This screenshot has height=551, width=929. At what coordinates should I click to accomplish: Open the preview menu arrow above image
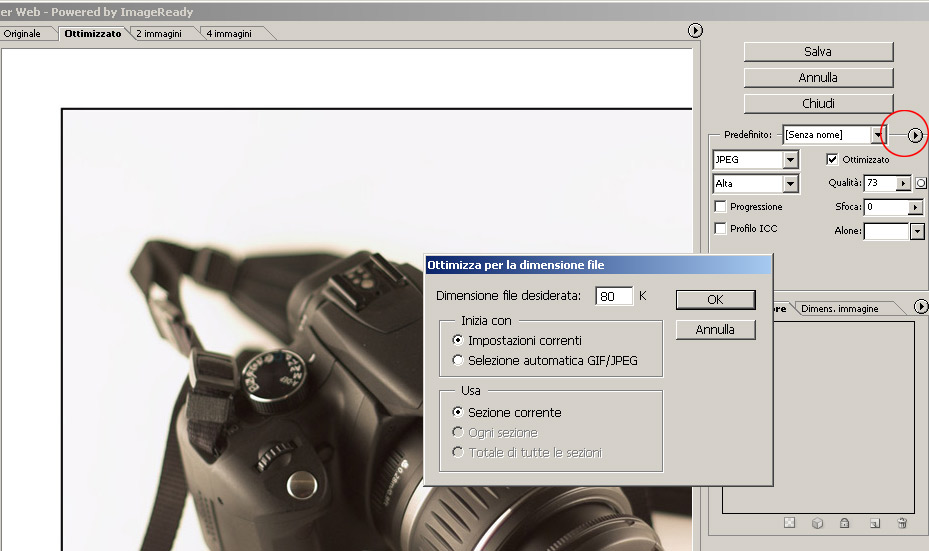[x=696, y=31]
